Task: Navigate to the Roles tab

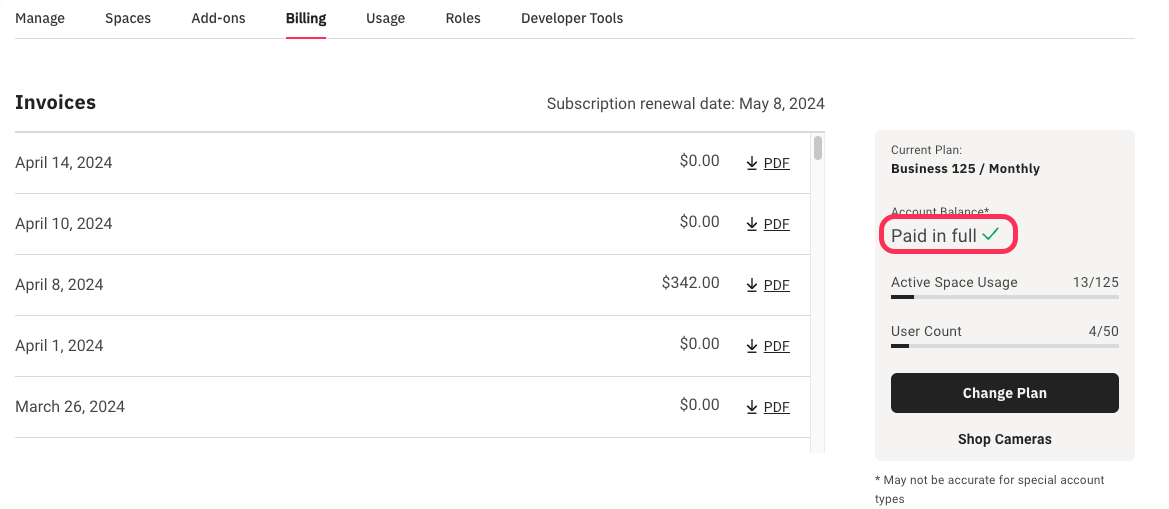Action: tap(463, 18)
